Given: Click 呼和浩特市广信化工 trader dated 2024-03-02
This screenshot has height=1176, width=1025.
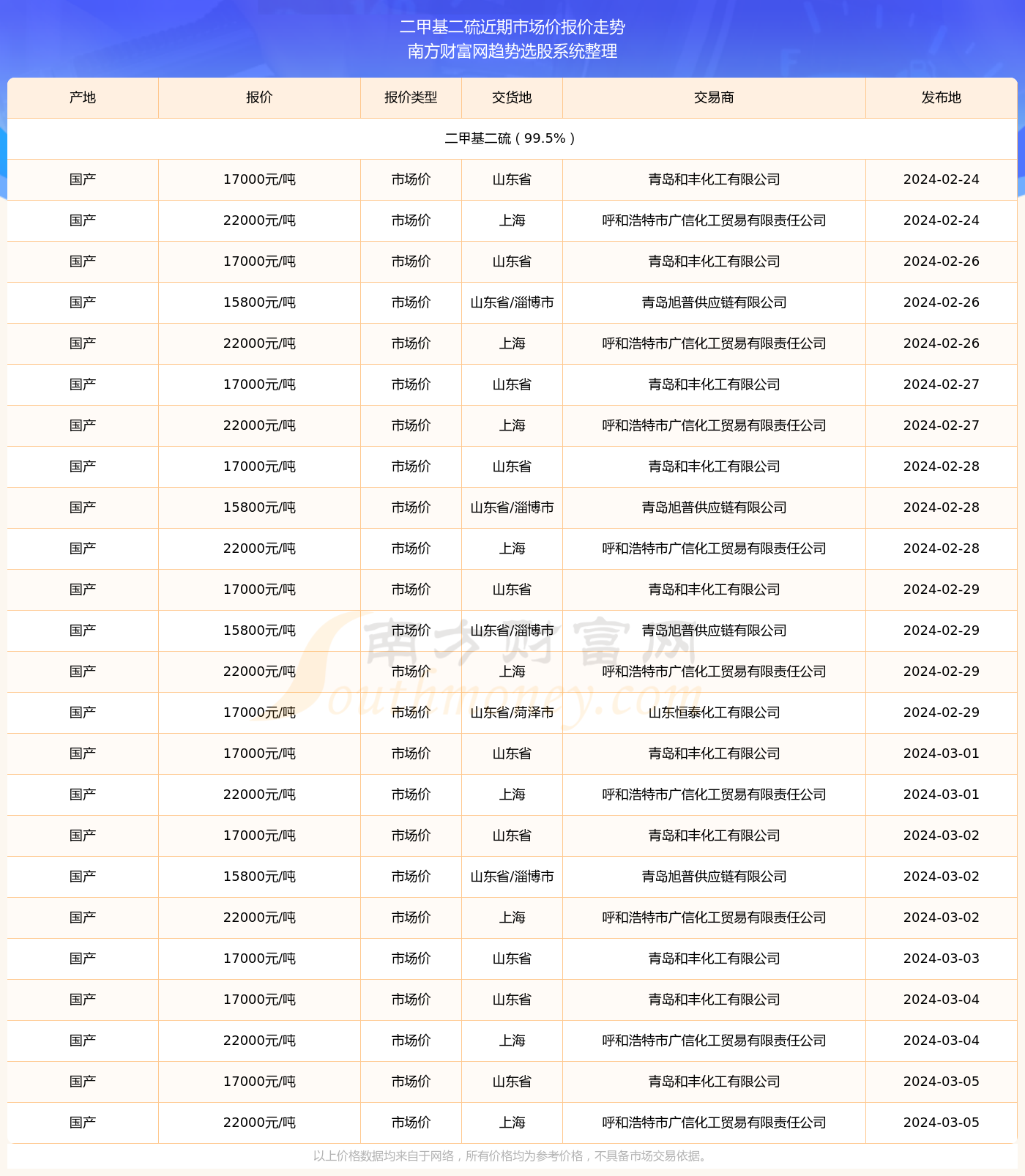Looking at the screenshot, I should tap(714, 918).
